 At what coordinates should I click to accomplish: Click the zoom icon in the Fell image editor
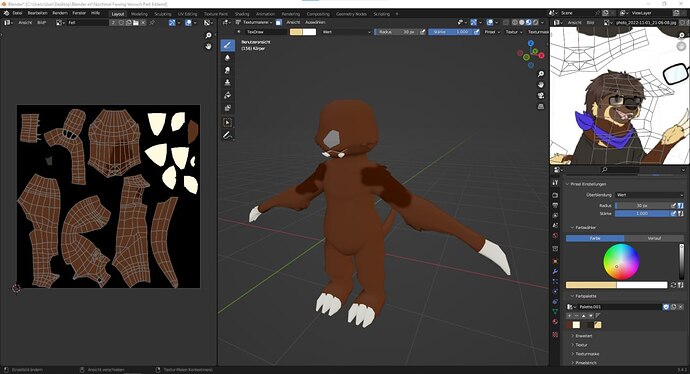click(x=209, y=36)
